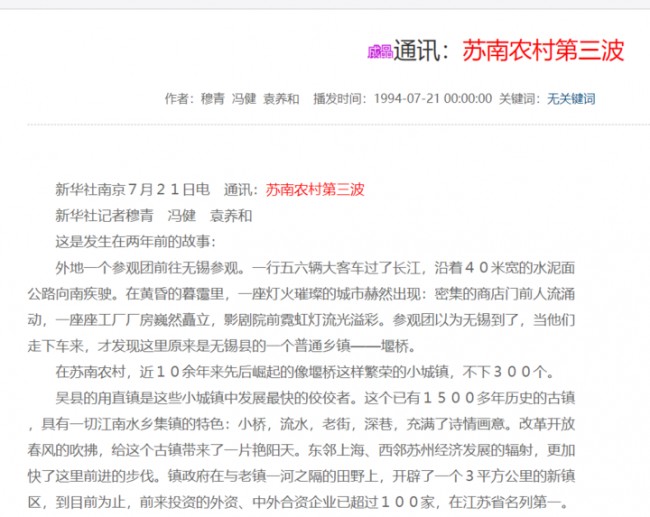
Task: Select author name 袁养和 in byline
Action: [x=281, y=99]
